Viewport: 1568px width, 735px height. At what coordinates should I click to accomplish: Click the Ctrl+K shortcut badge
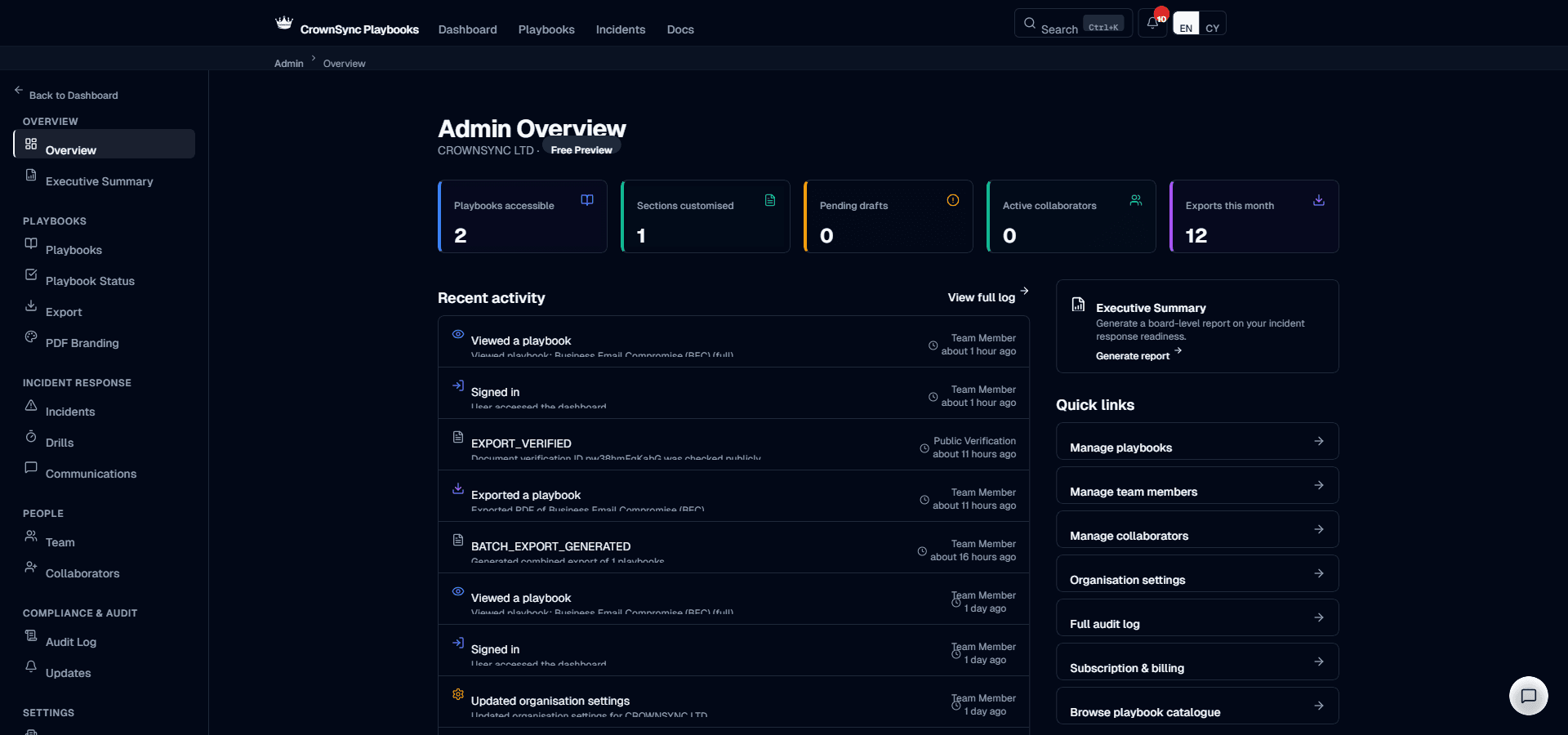click(x=1103, y=24)
